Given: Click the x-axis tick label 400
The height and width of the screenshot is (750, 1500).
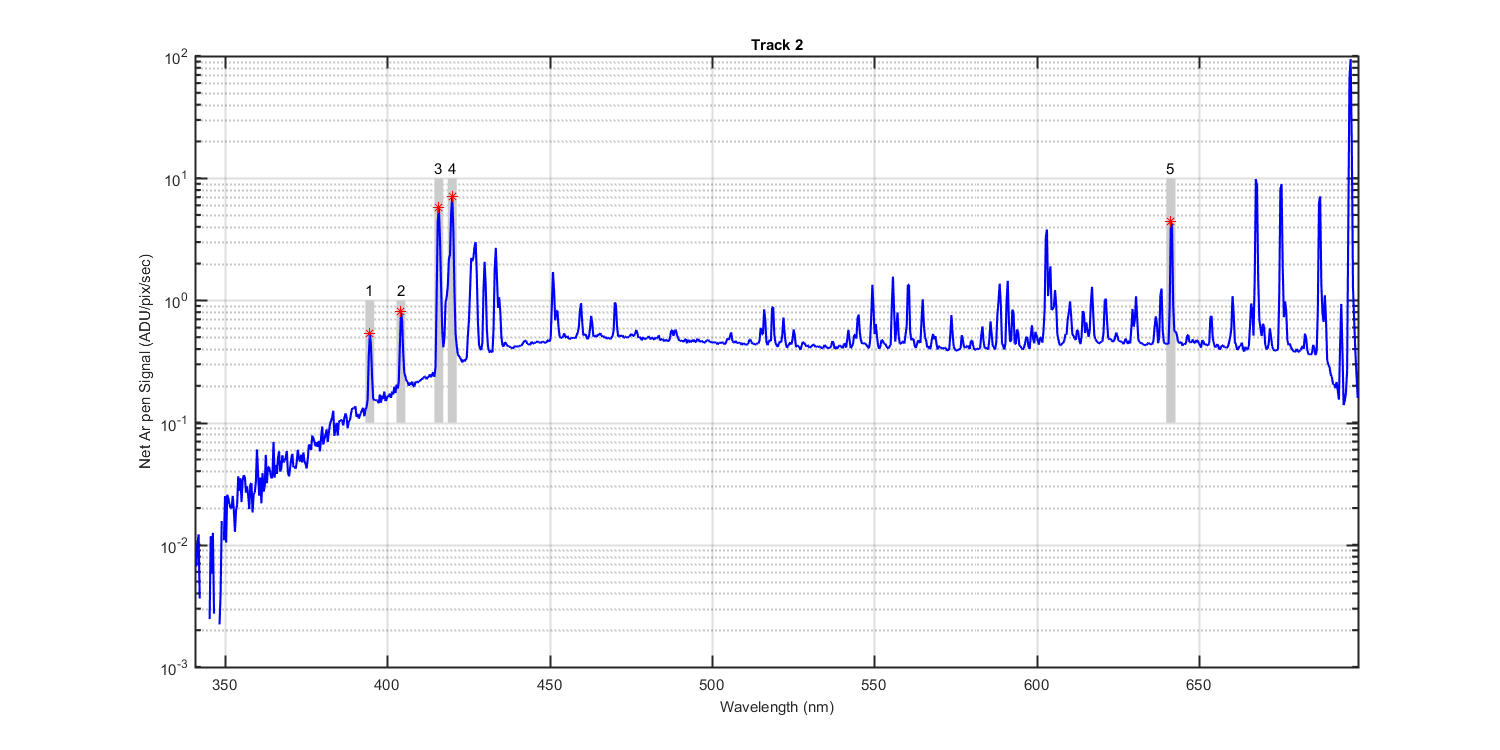Looking at the screenshot, I should (x=387, y=685).
